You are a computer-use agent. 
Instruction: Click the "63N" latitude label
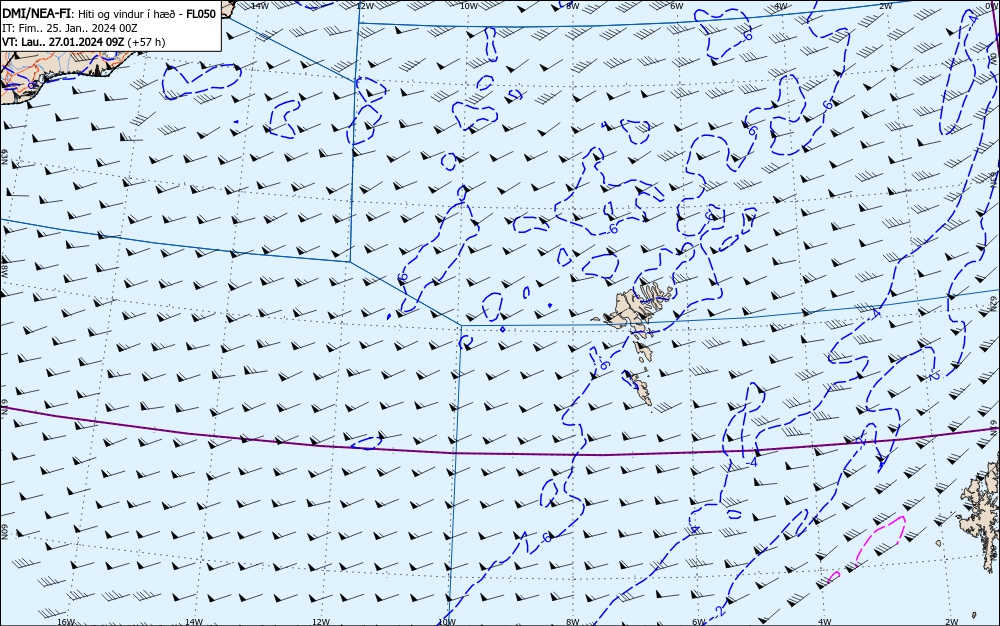click(4, 156)
